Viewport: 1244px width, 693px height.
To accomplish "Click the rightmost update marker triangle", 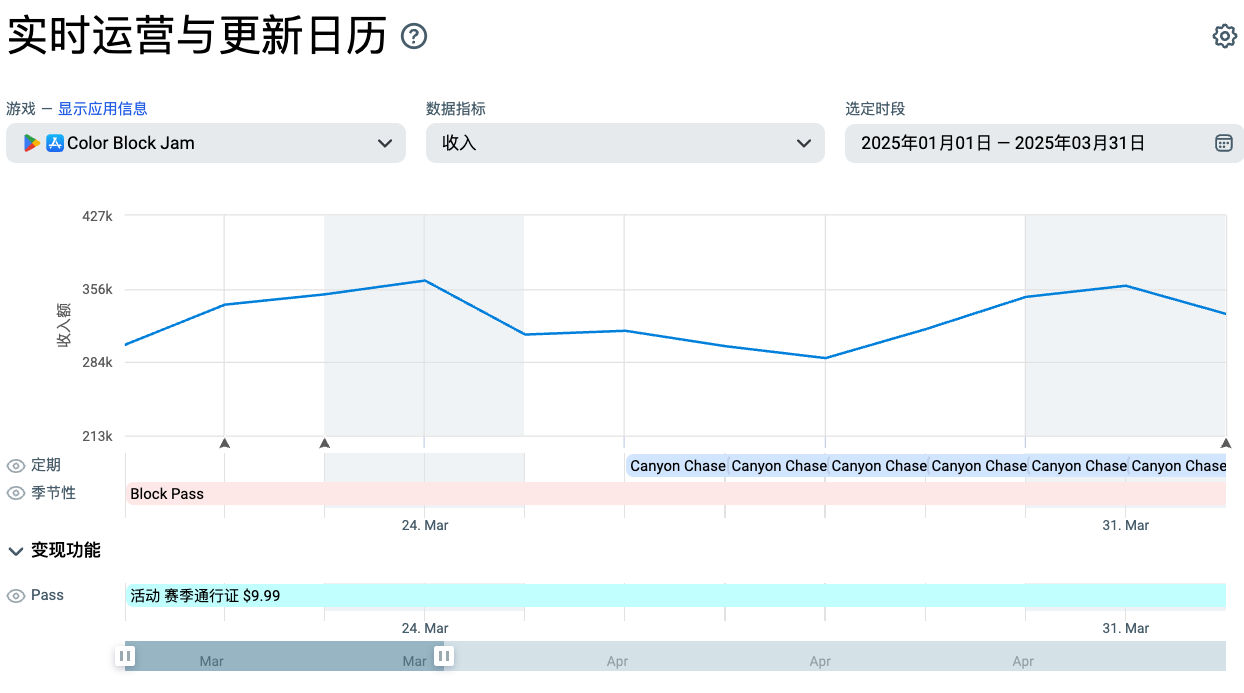I will click(1226, 443).
